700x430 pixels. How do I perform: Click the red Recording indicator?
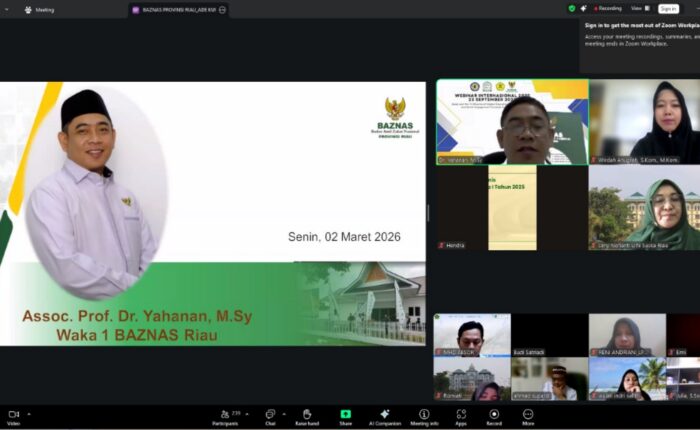(606, 8)
